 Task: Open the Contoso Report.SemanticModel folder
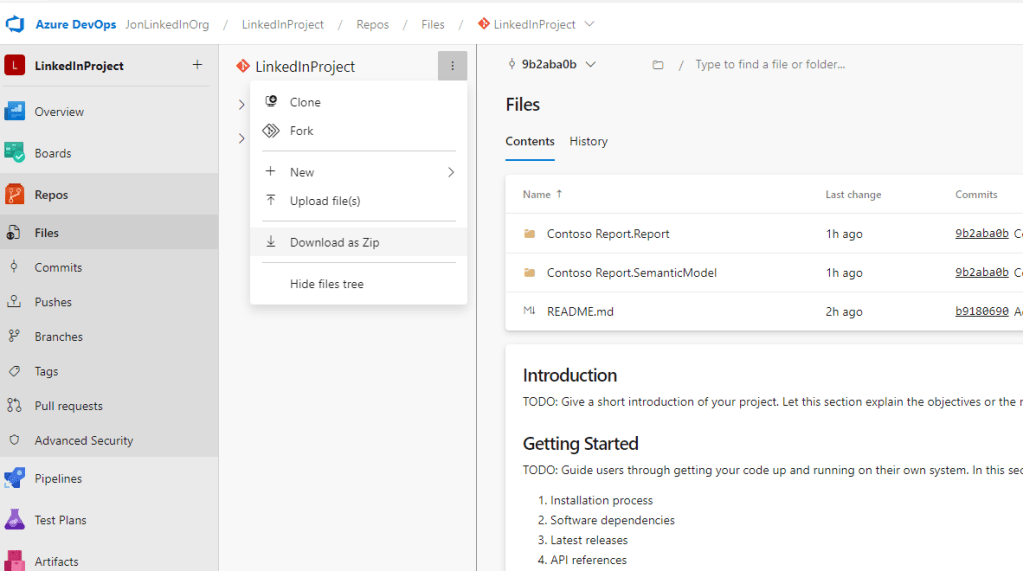coord(631,273)
